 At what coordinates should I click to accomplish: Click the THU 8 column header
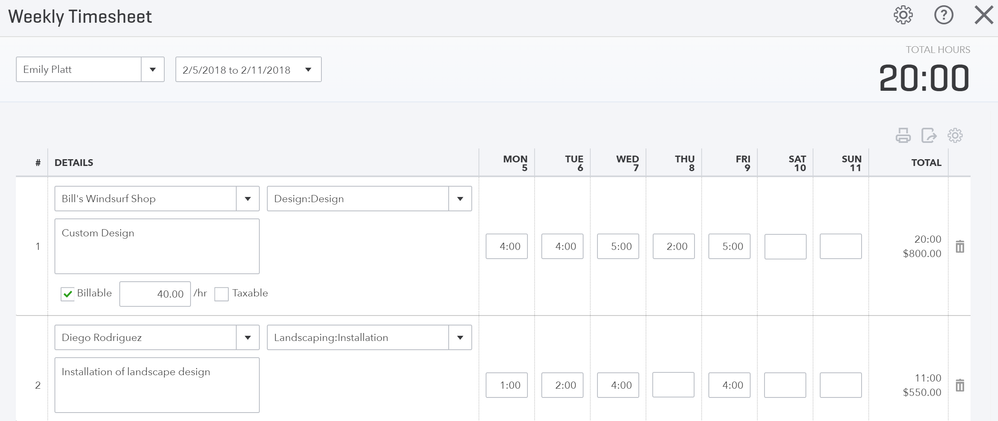pyautogui.click(x=685, y=163)
